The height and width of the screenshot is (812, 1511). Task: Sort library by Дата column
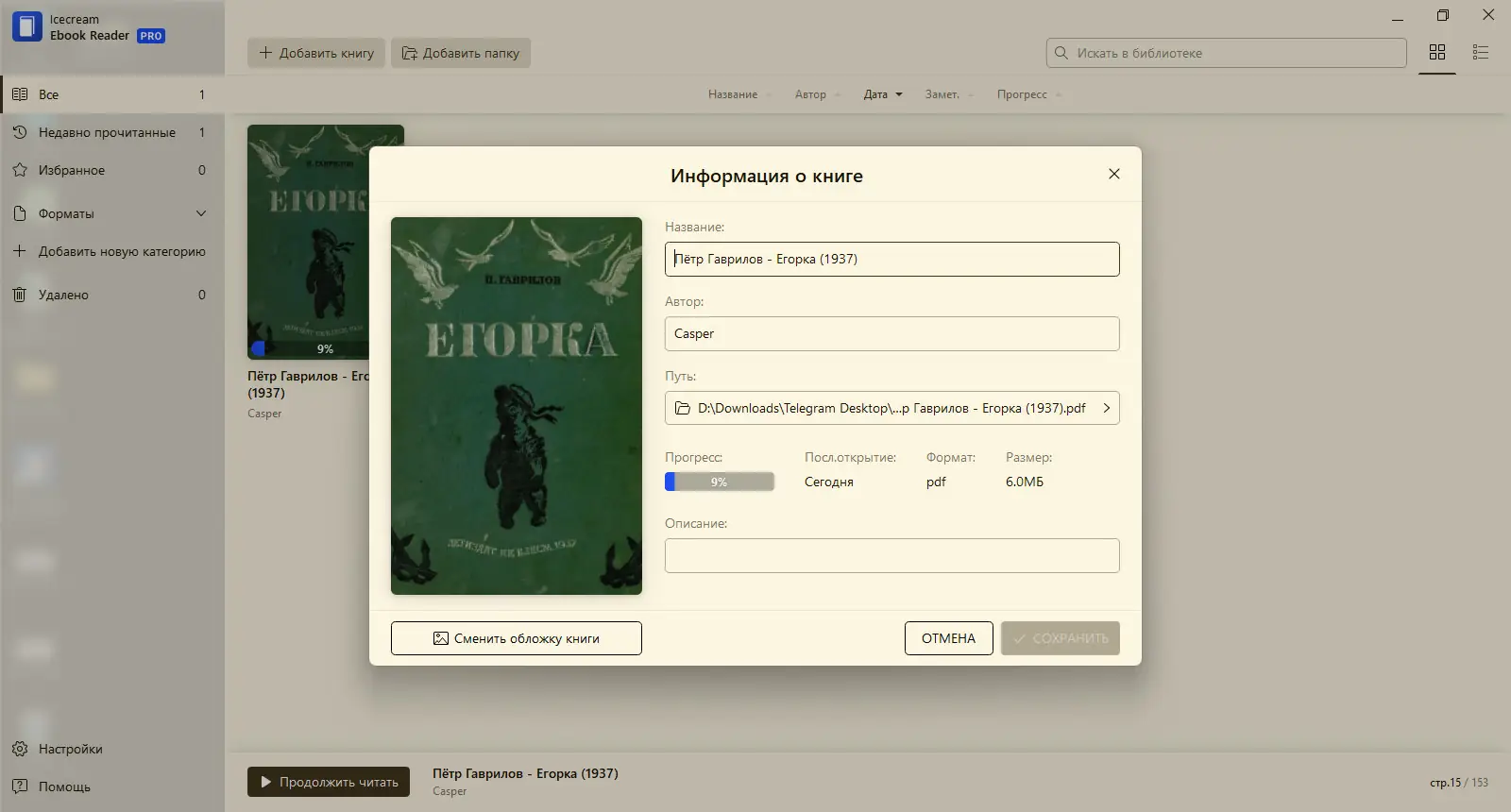point(883,94)
